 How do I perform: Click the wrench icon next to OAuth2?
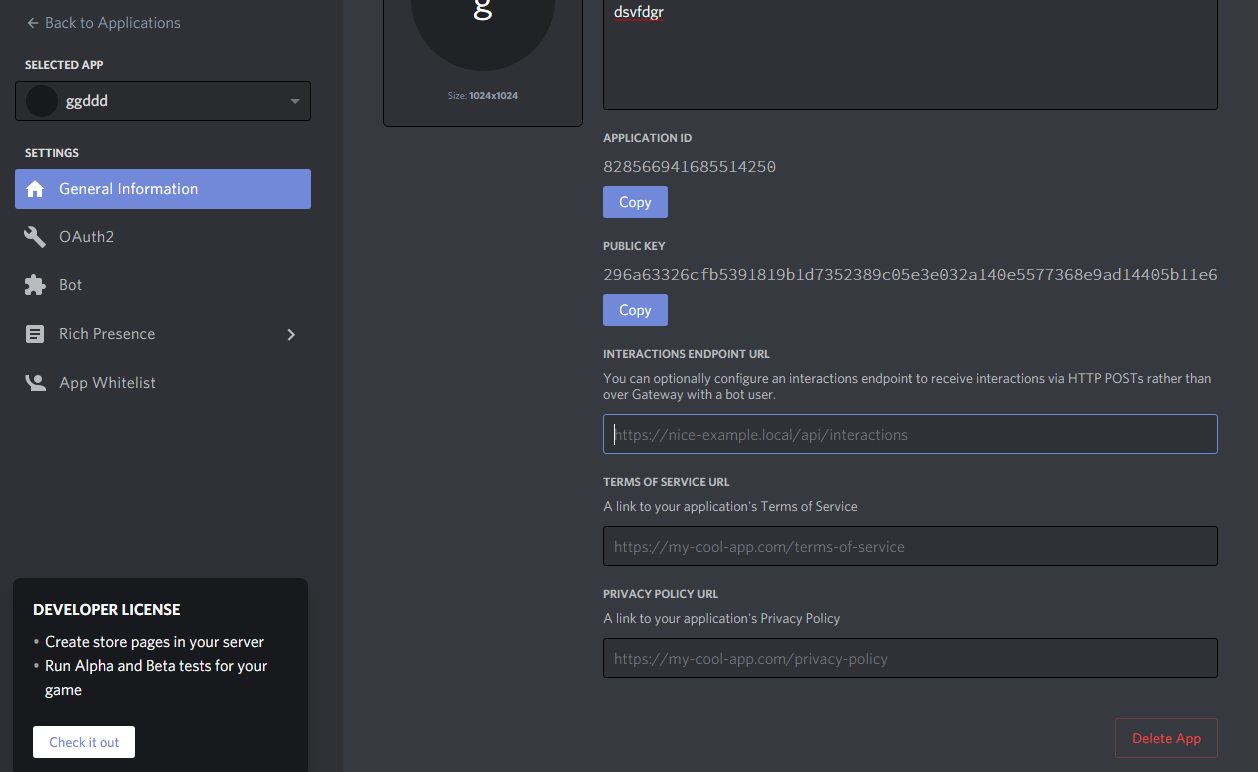click(36, 237)
